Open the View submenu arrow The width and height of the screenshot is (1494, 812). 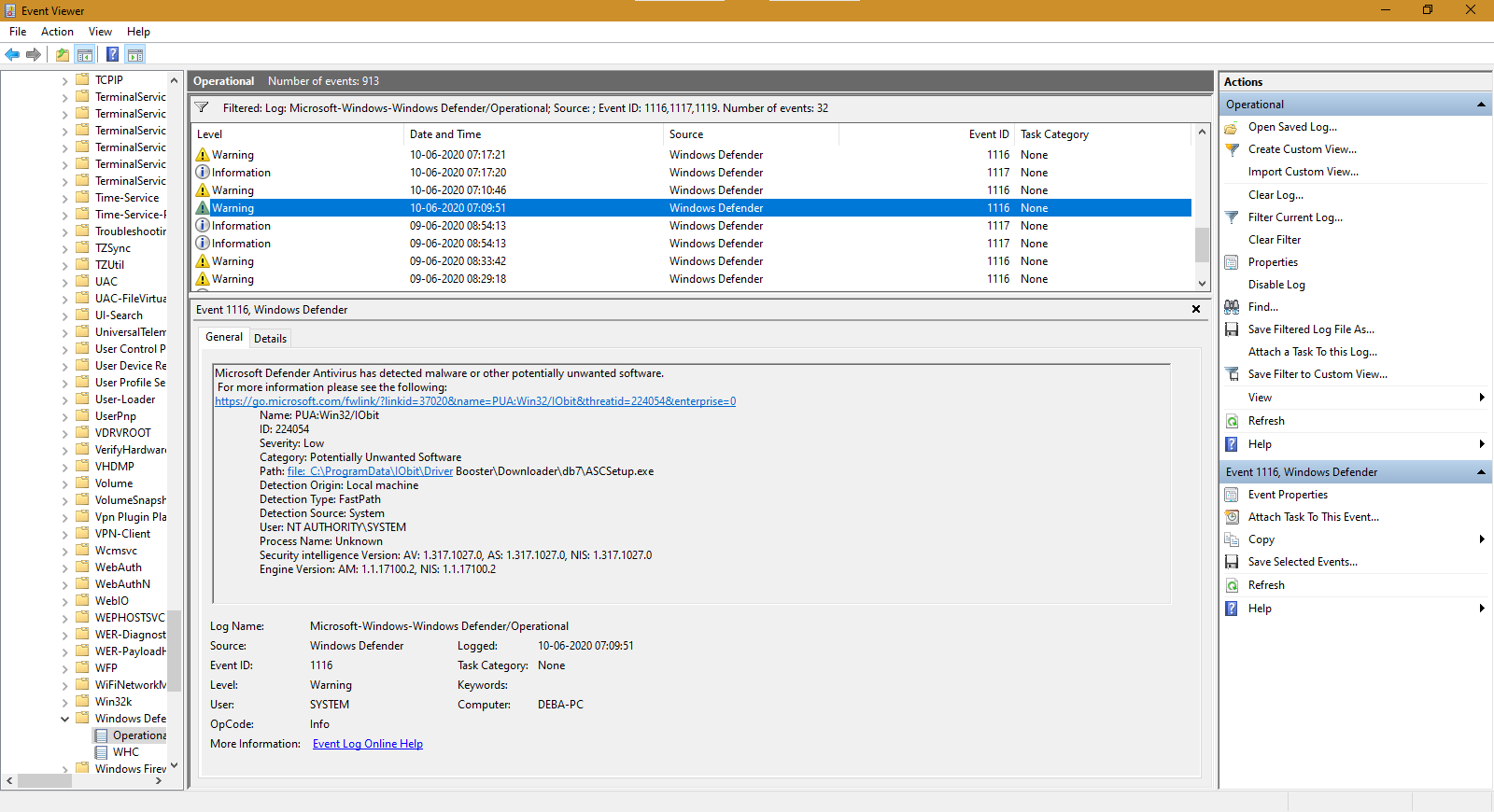tap(1482, 398)
